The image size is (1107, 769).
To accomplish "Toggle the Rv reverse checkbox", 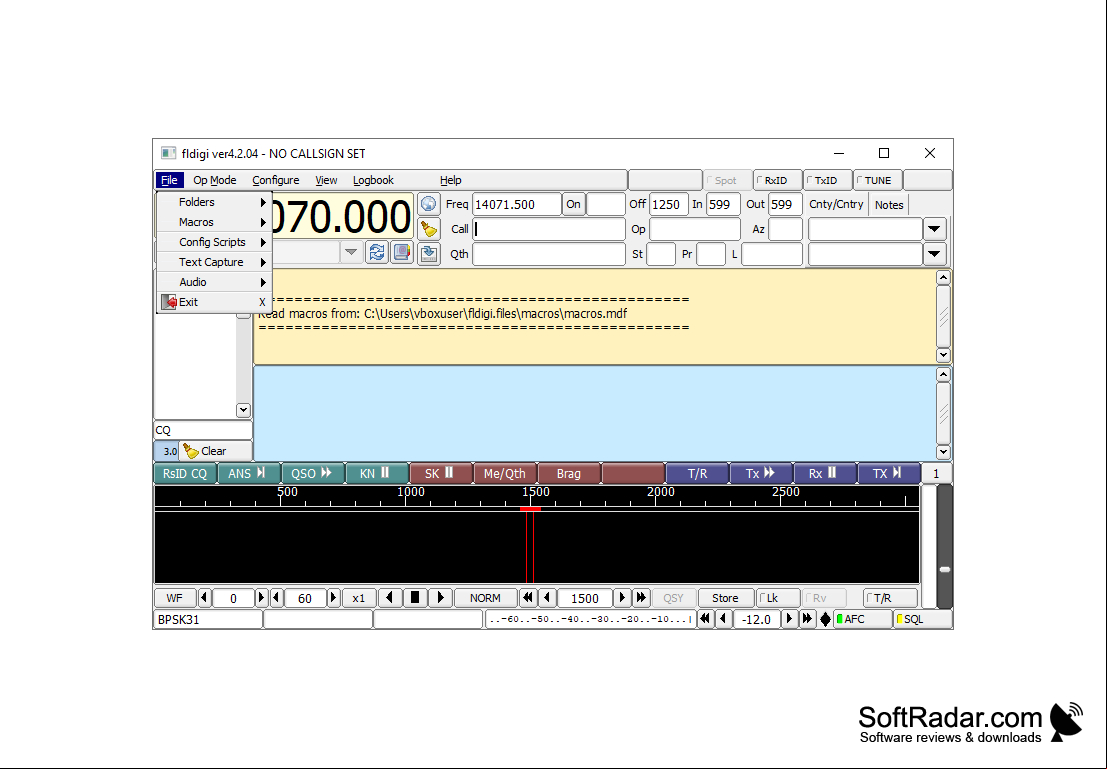I will pos(824,597).
